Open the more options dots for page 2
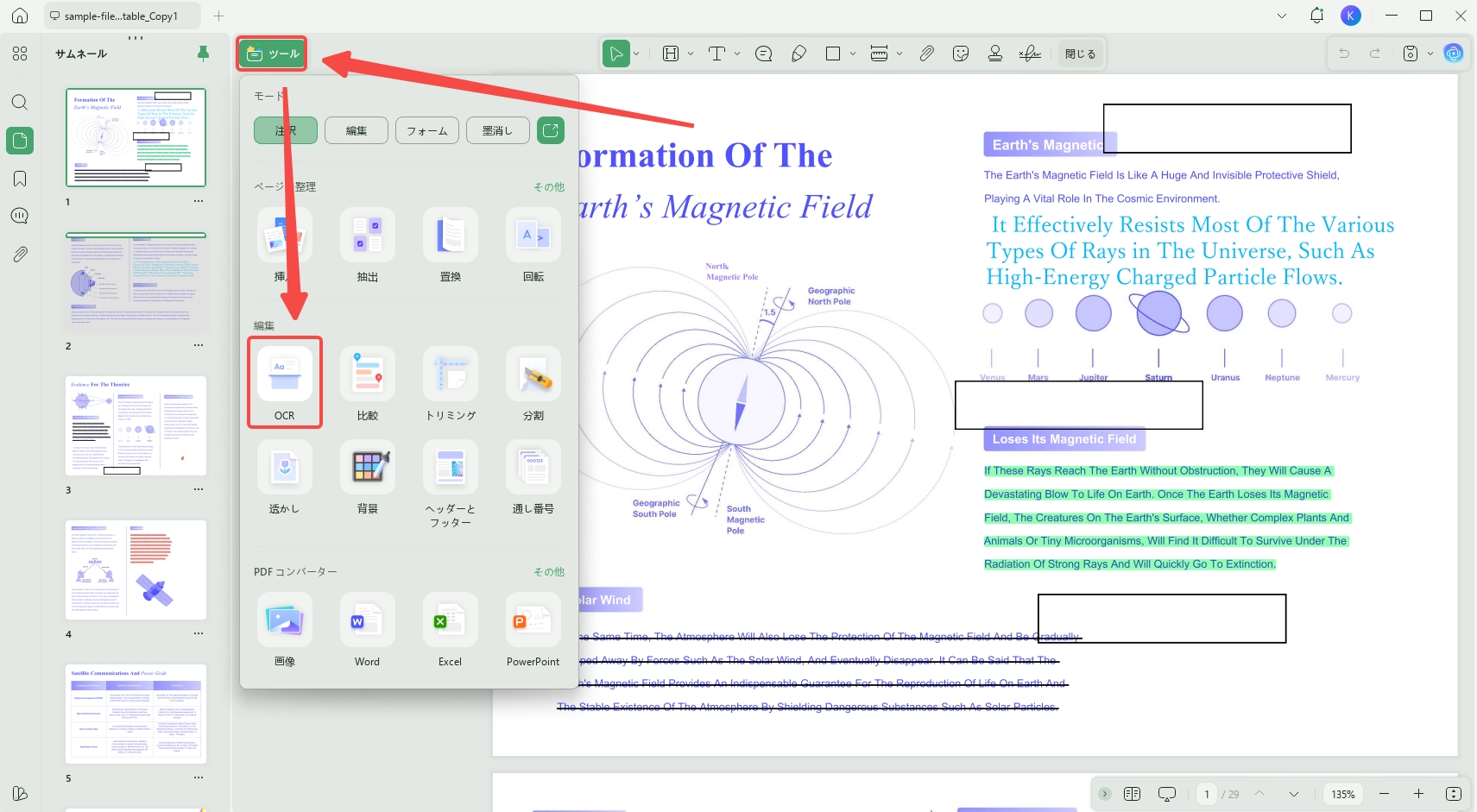 (x=199, y=345)
